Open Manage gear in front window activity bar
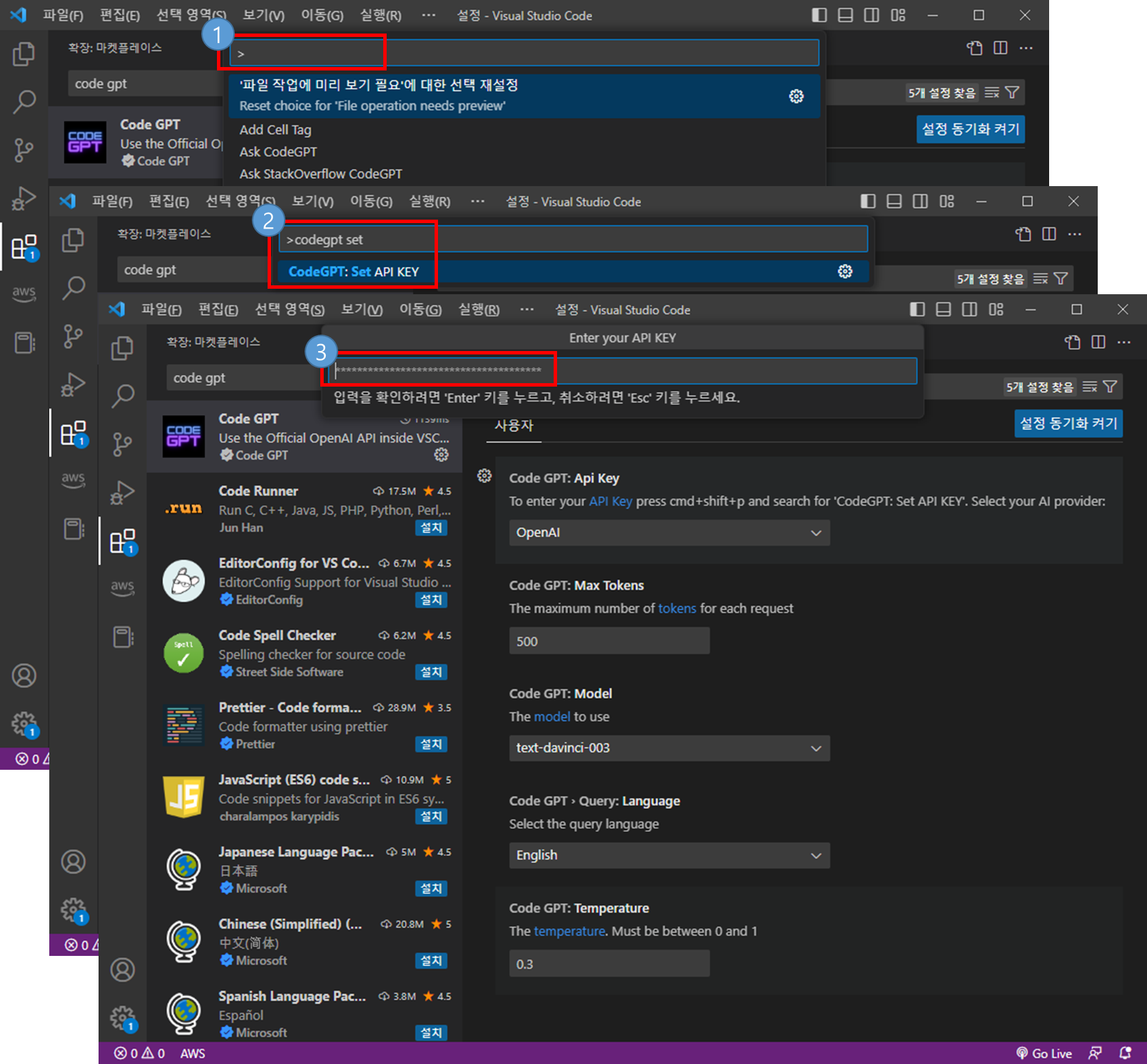This screenshot has height=1064, width=1147. [x=123, y=1018]
